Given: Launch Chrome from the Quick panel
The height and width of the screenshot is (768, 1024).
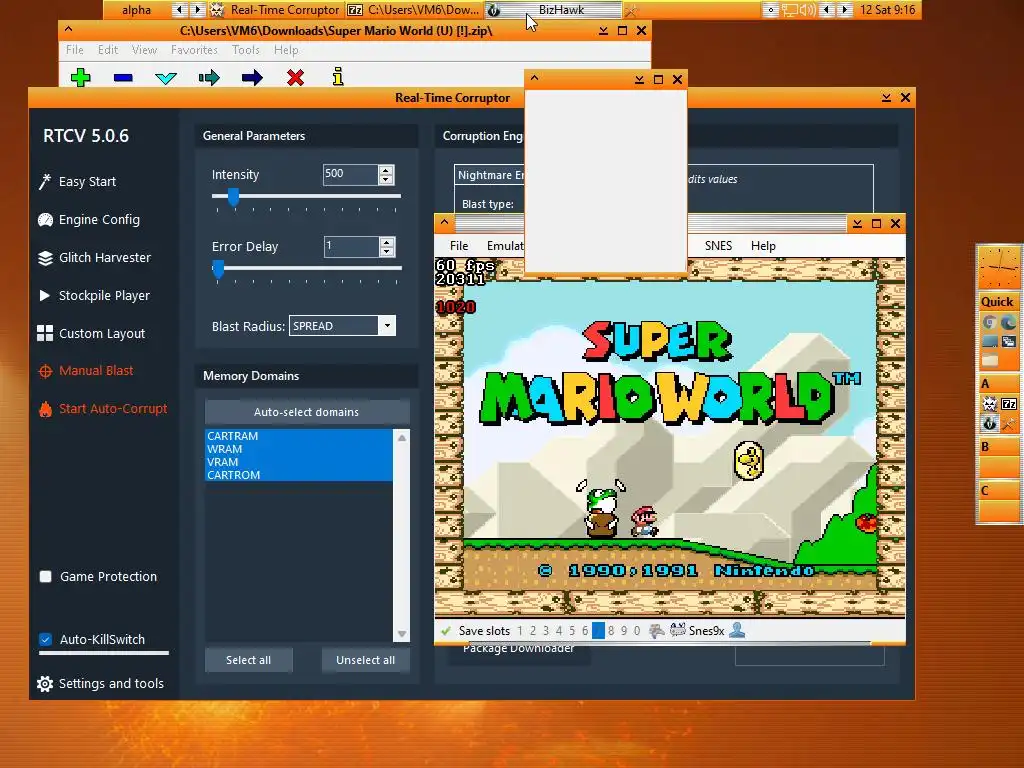Looking at the screenshot, I should click(989, 323).
